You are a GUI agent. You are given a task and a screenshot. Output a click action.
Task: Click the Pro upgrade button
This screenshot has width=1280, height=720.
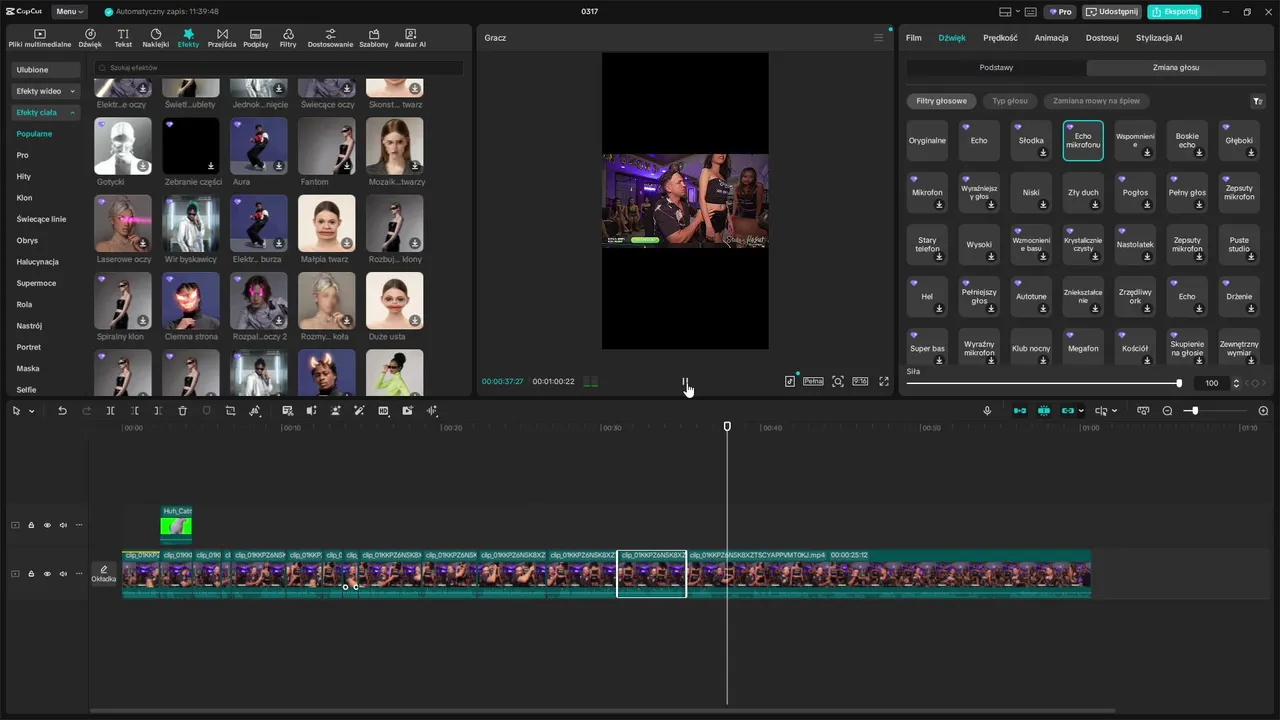coord(1060,12)
